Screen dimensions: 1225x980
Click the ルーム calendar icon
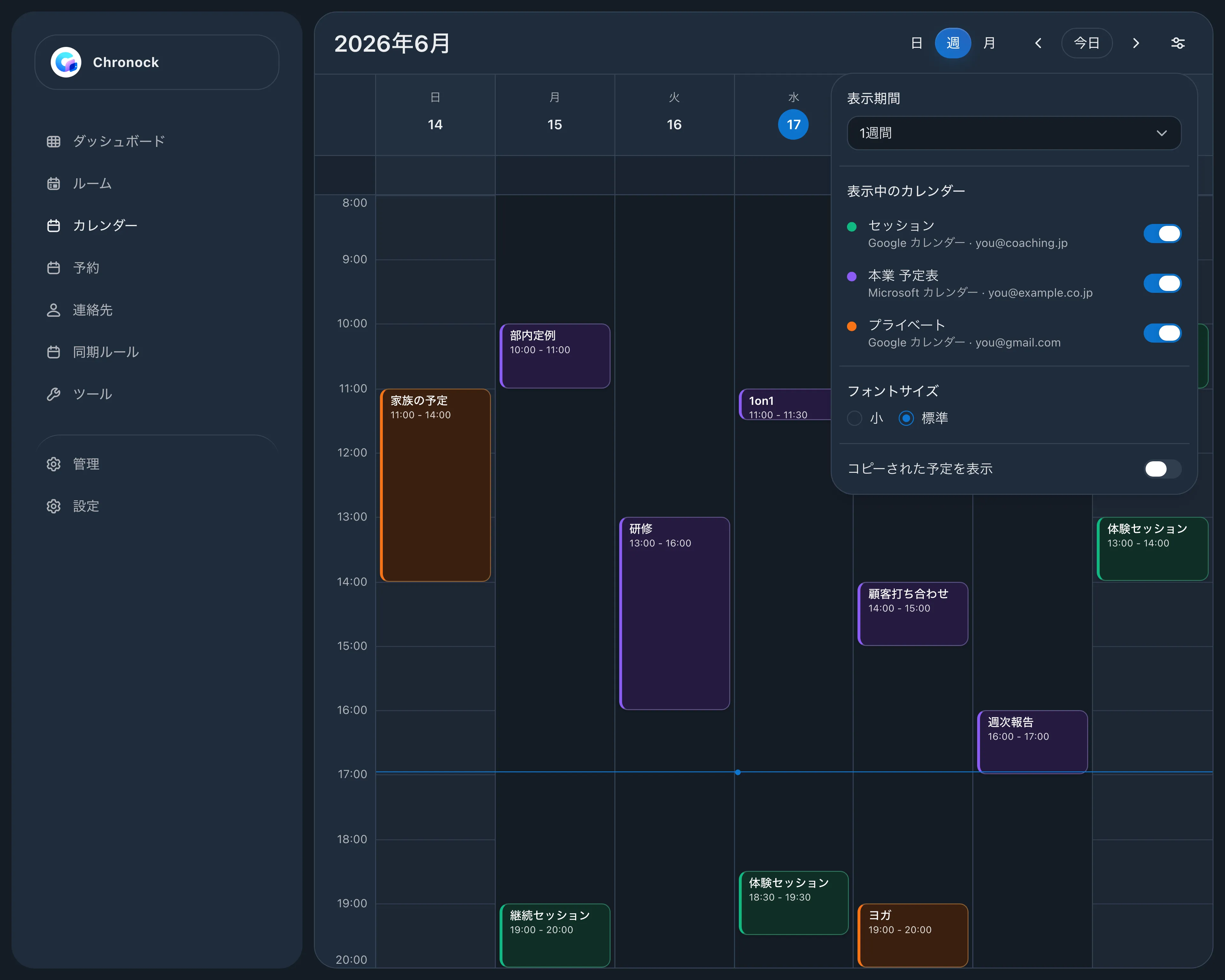tap(53, 183)
